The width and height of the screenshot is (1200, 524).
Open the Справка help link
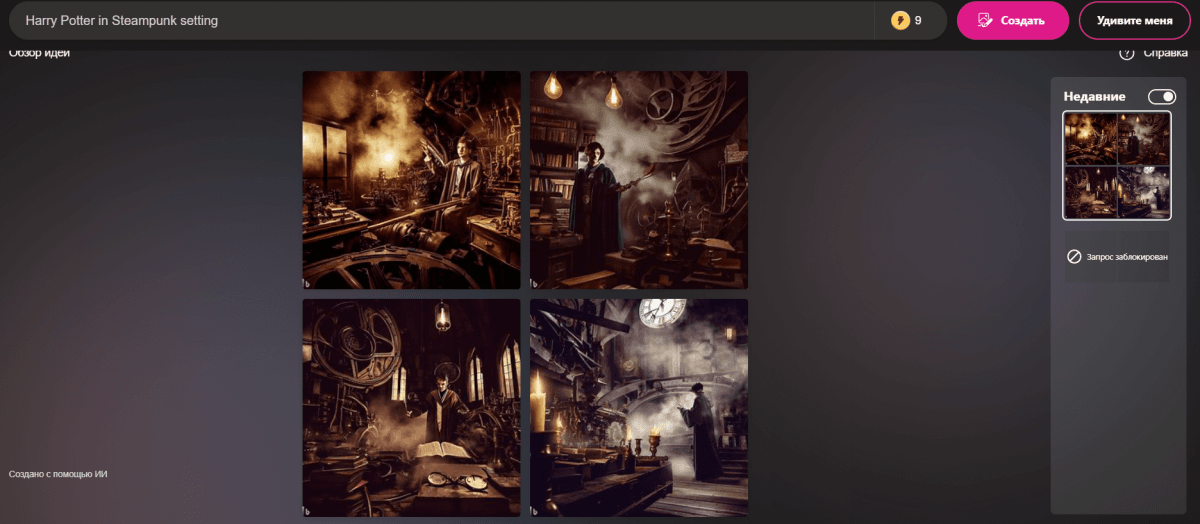[1165, 53]
